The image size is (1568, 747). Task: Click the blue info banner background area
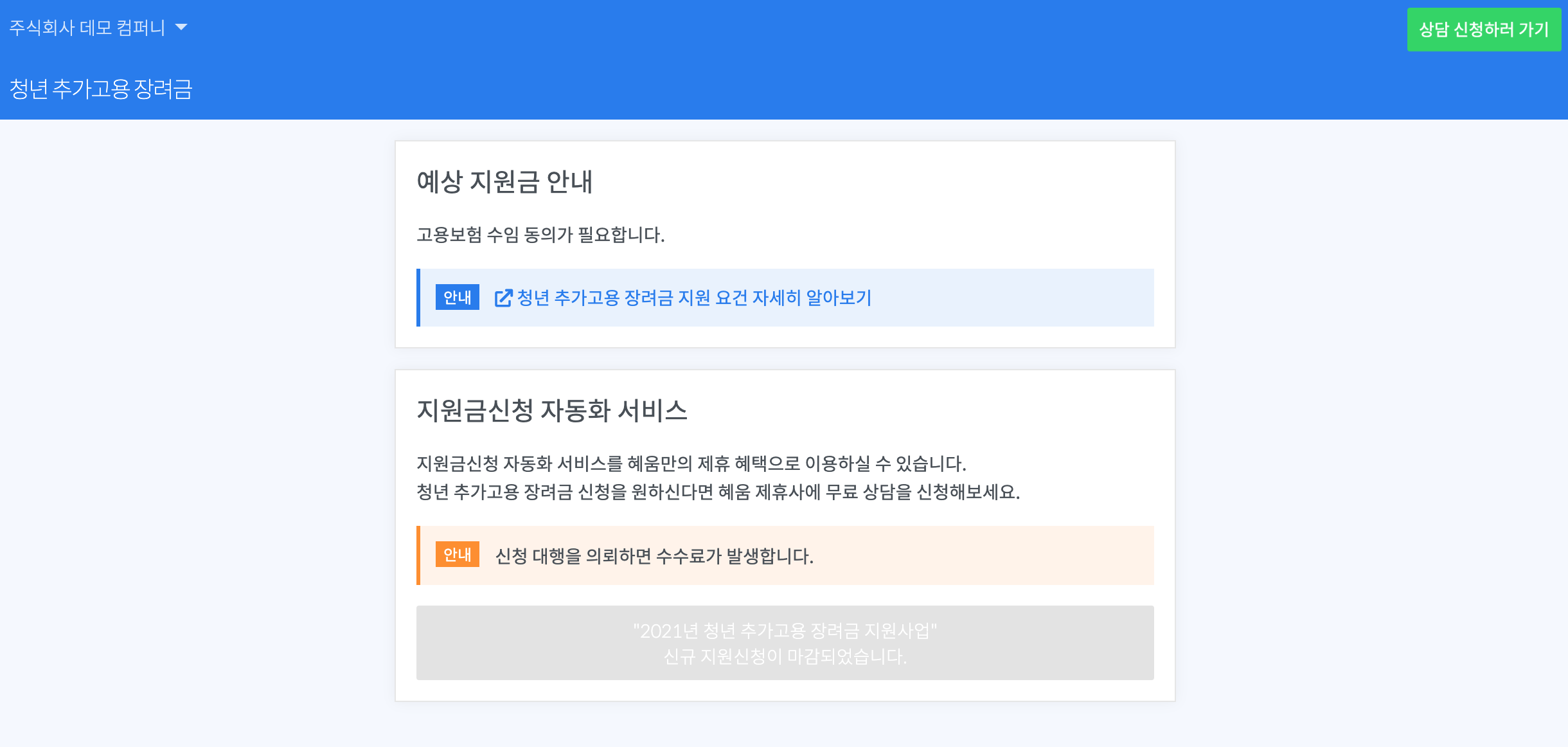coord(1015,298)
